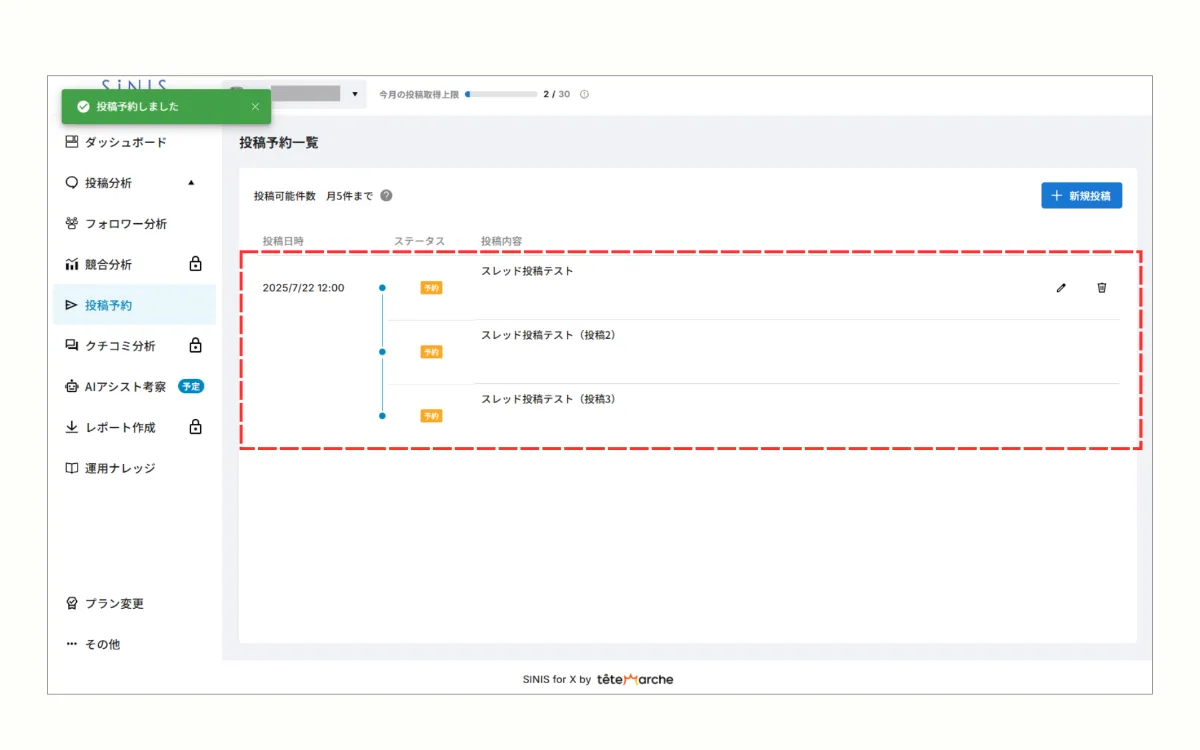The width and height of the screenshot is (1200, 750).
Task: Delete the scheduled post via the trash icon
Action: coord(1101,288)
